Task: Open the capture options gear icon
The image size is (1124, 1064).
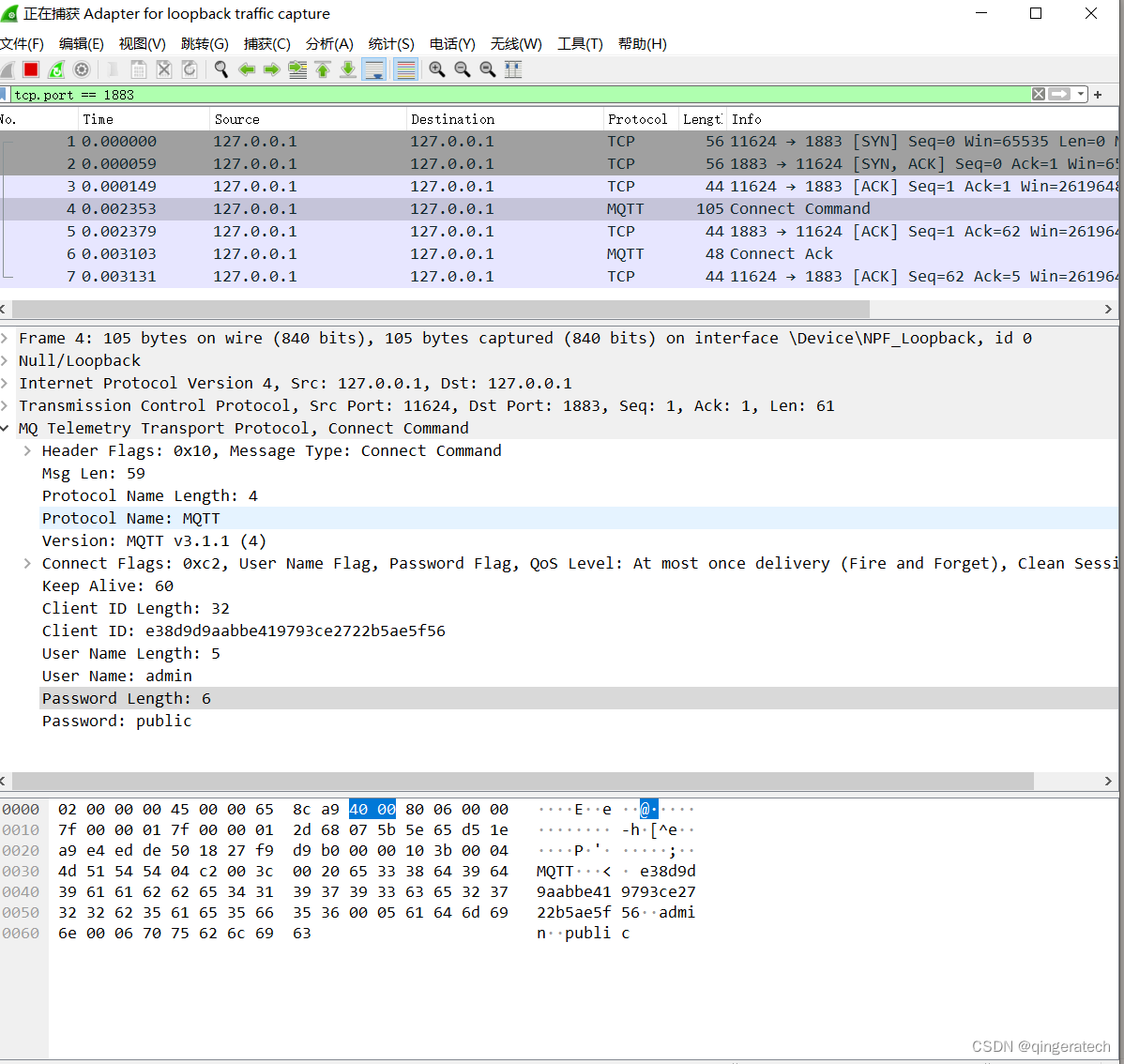Action: 81,68
